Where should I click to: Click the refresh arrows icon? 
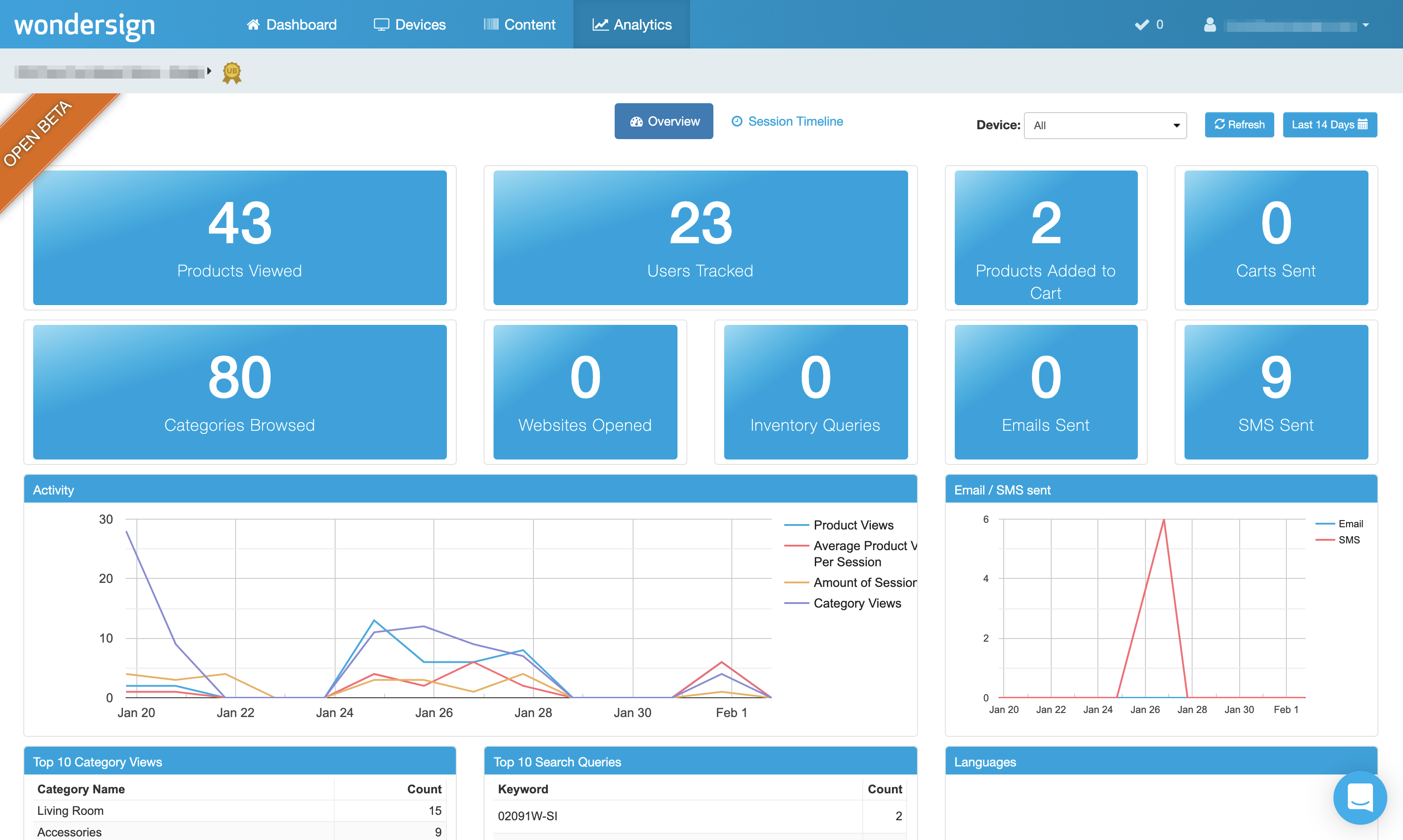pyautogui.click(x=1219, y=125)
